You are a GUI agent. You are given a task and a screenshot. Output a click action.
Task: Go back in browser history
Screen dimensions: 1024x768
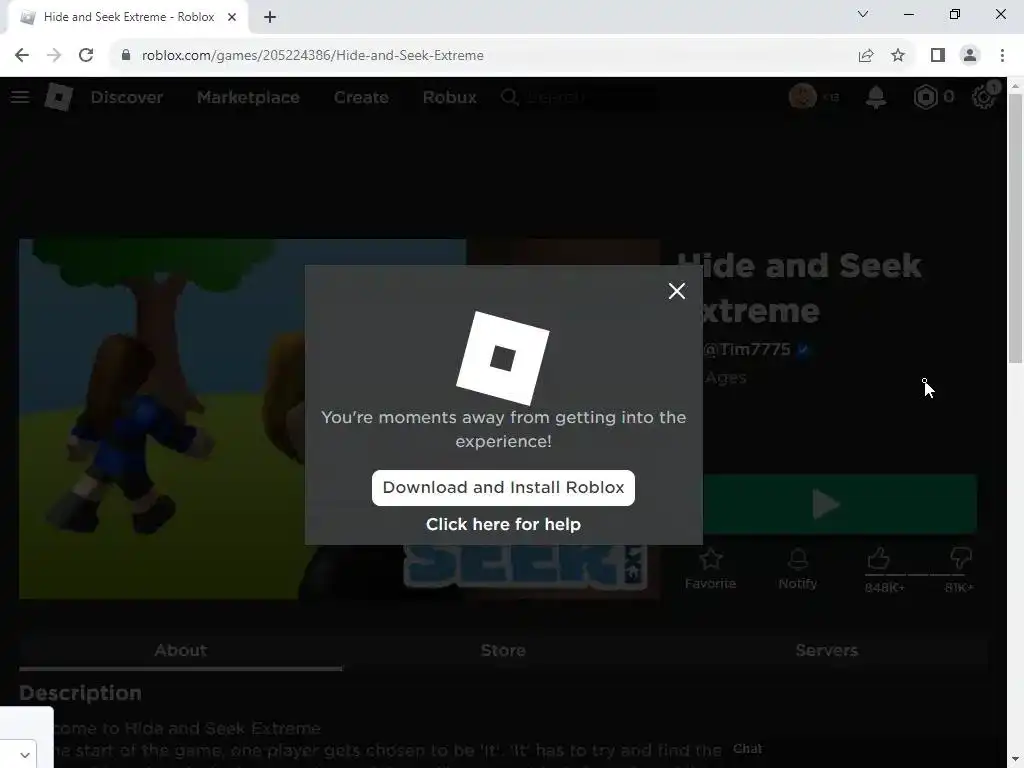(x=22, y=56)
